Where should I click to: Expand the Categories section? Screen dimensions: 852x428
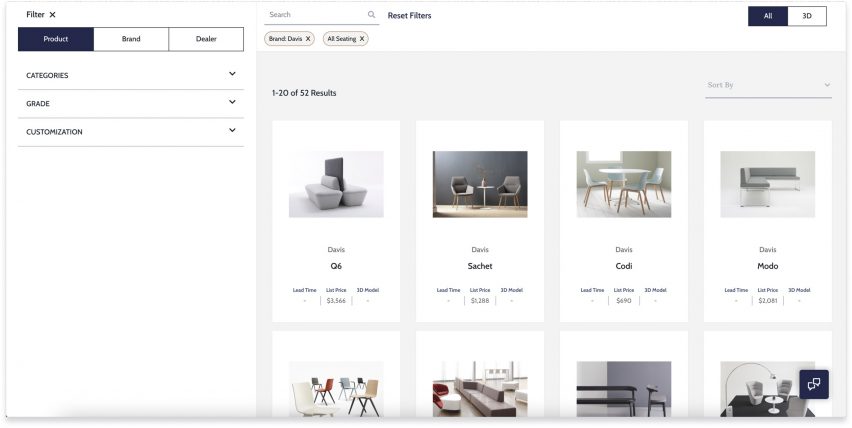(131, 75)
